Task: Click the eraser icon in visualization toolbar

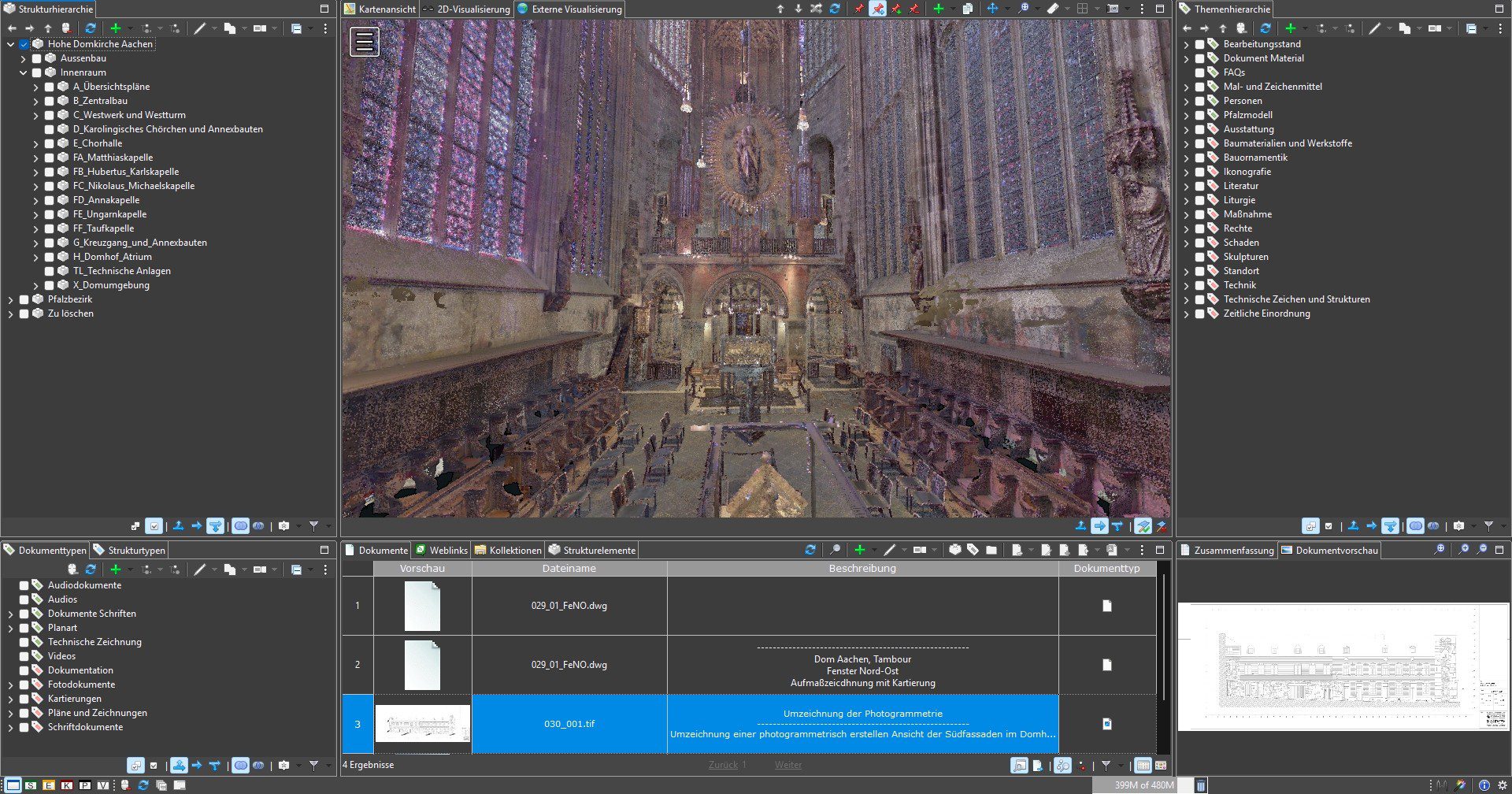Action: pos(1052,9)
